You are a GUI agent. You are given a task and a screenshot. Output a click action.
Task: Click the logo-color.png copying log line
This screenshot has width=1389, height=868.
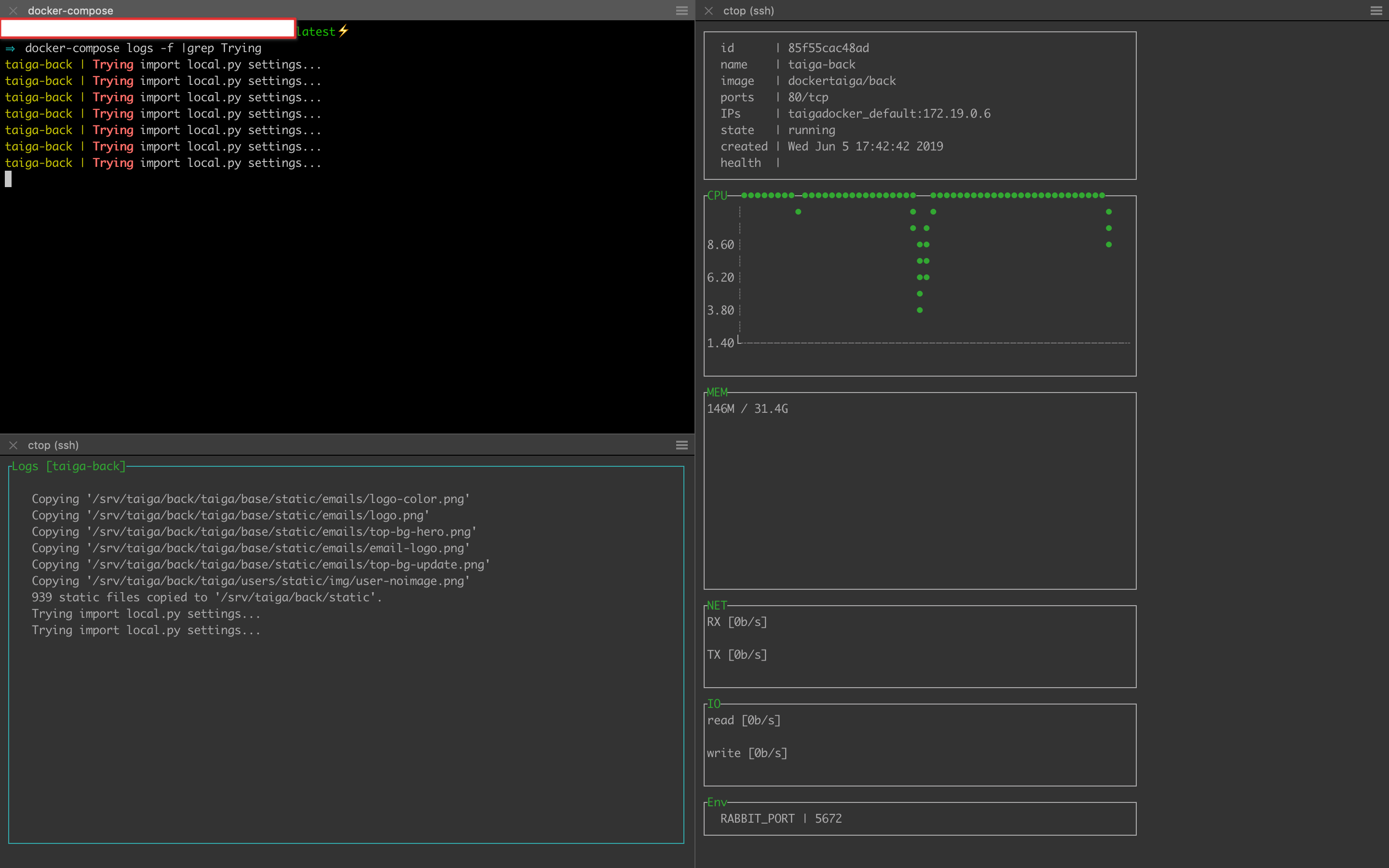point(251,499)
